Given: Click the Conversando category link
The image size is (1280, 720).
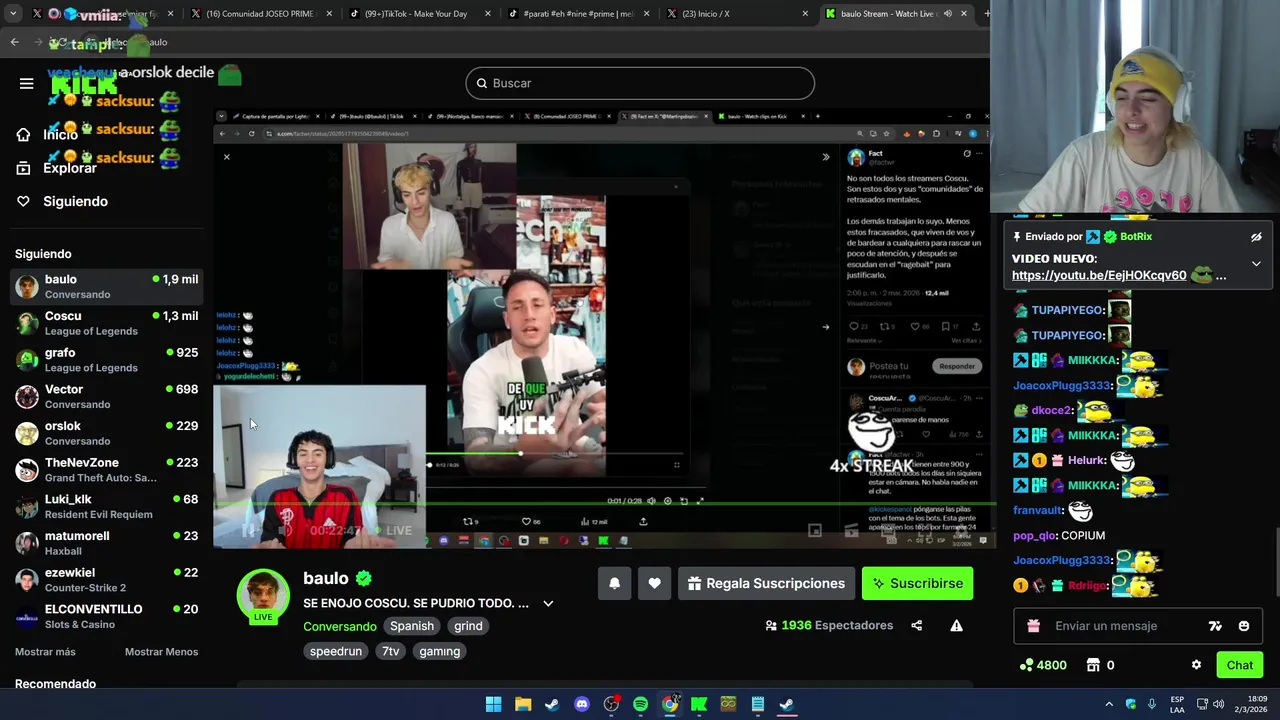Looking at the screenshot, I should (x=340, y=626).
